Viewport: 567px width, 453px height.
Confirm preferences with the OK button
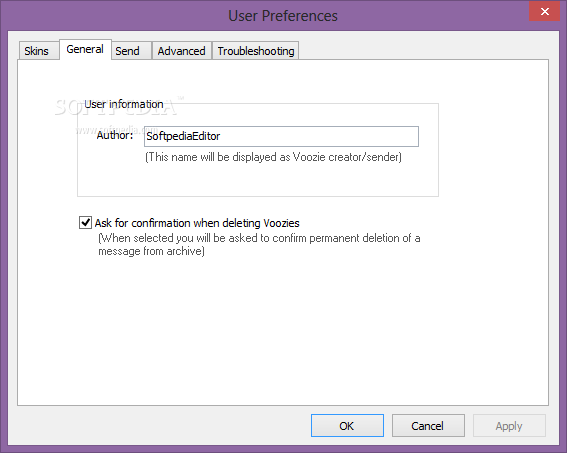coord(347,426)
